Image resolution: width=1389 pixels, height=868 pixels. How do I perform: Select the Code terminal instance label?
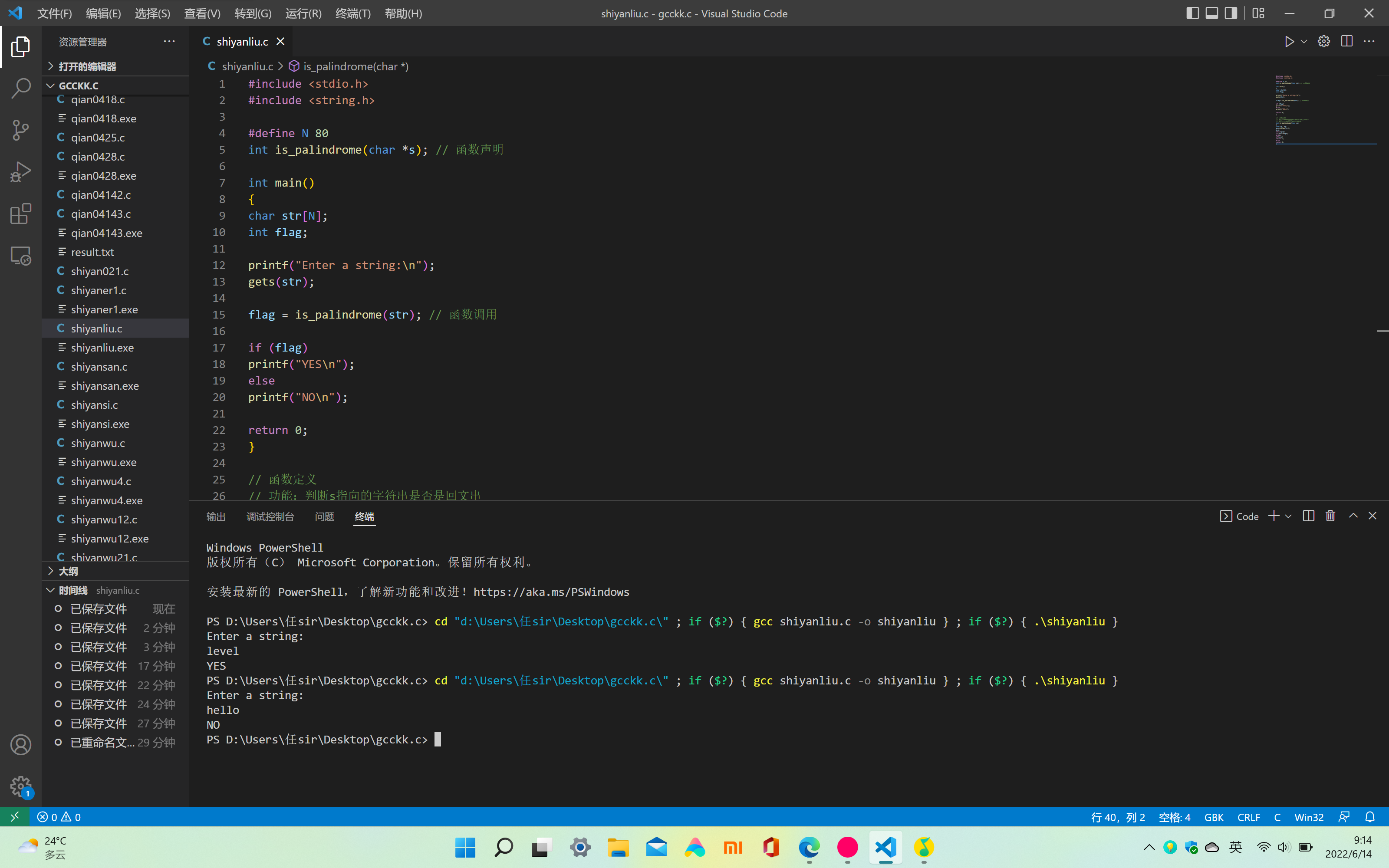click(x=1239, y=516)
